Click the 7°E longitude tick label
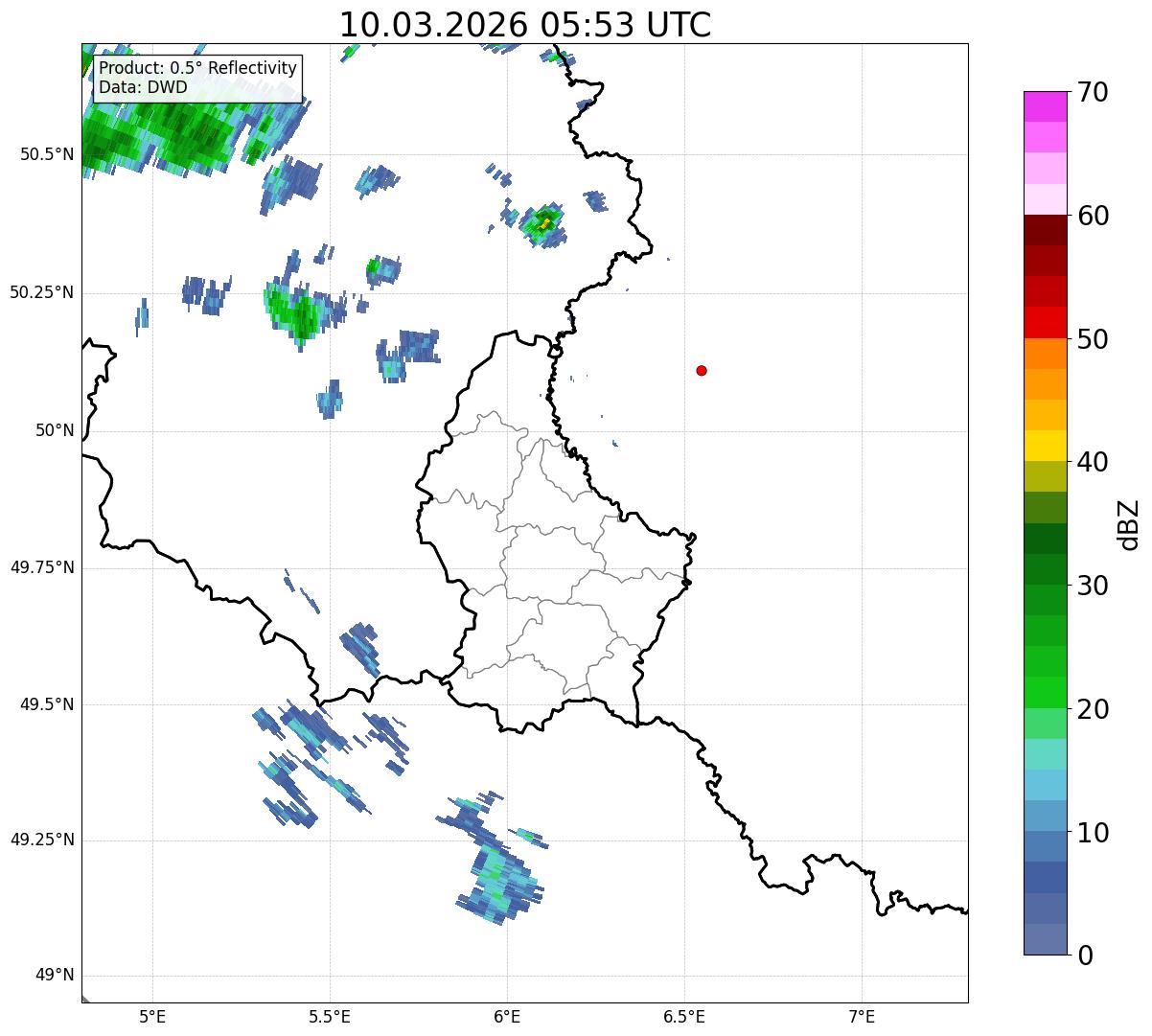 pos(863,1016)
